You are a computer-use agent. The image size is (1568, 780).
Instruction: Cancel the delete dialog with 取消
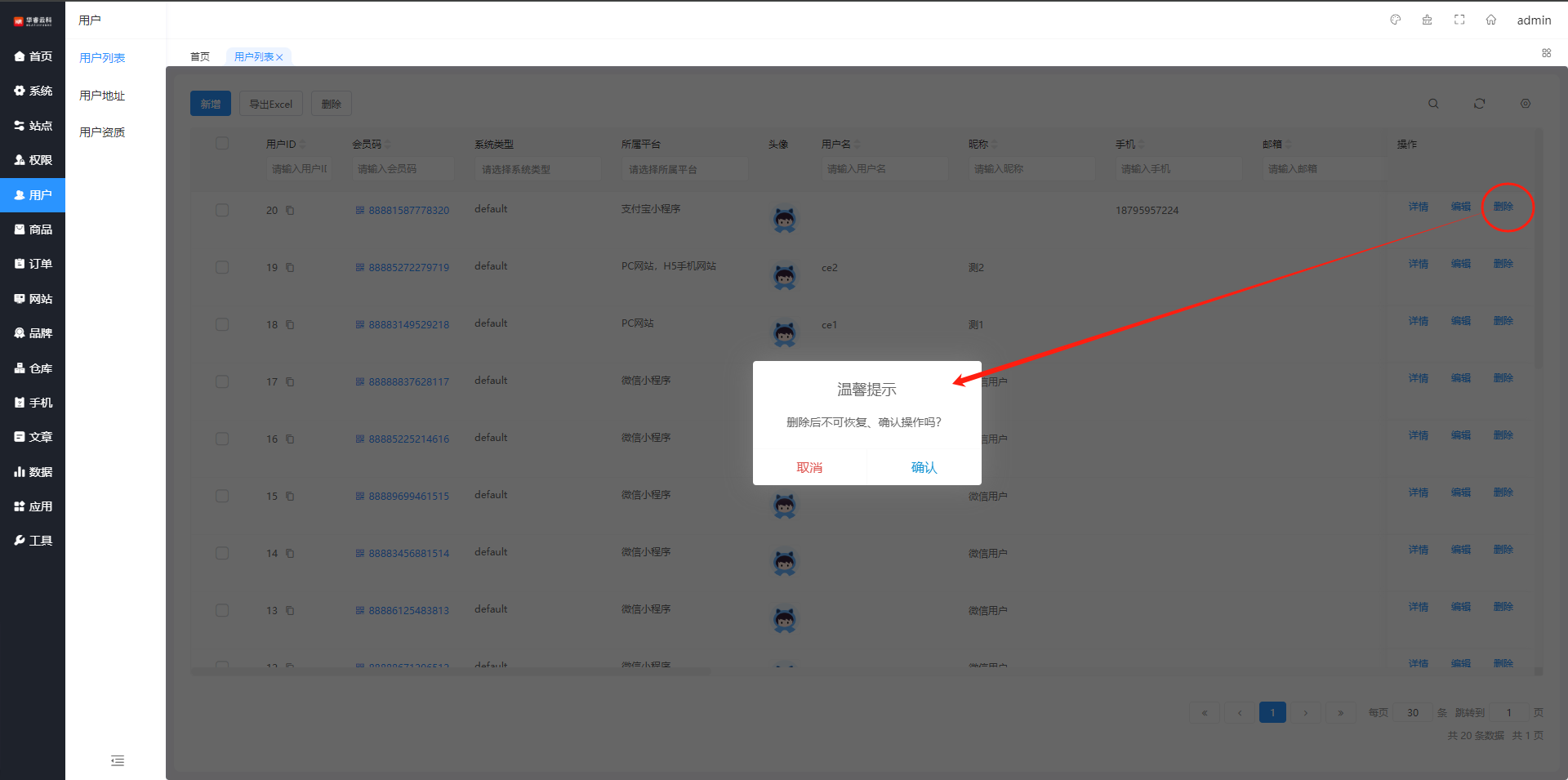[x=809, y=467]
